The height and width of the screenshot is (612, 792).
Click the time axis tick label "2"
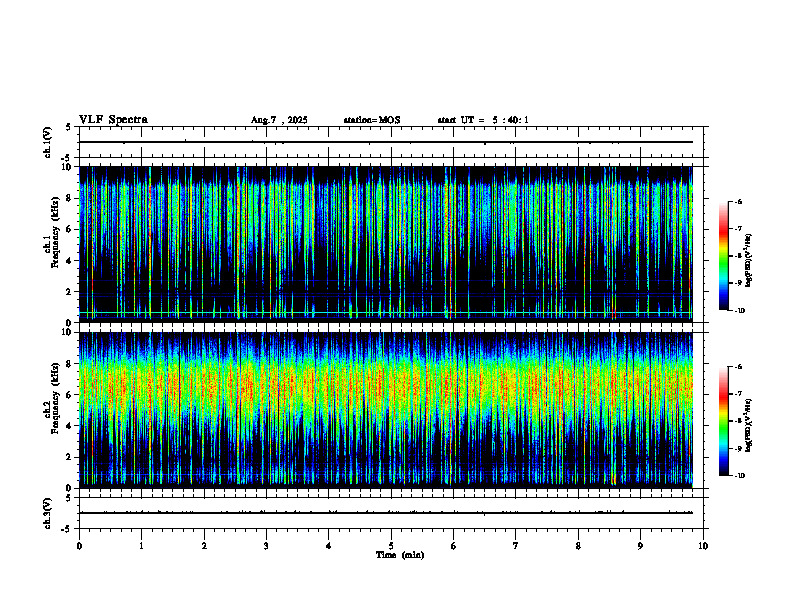pos(204,546)
